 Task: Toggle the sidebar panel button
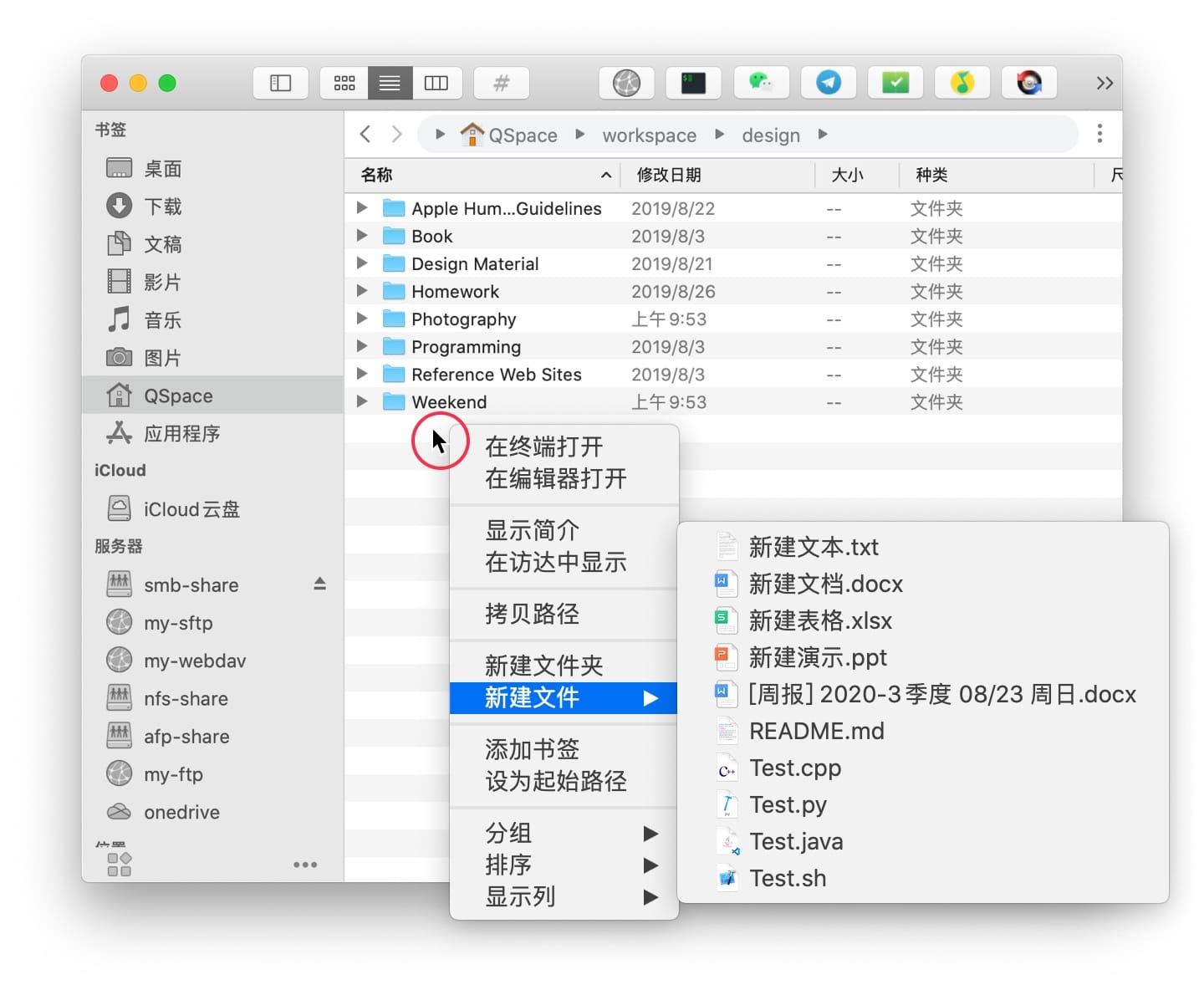[x=280, y=83]
